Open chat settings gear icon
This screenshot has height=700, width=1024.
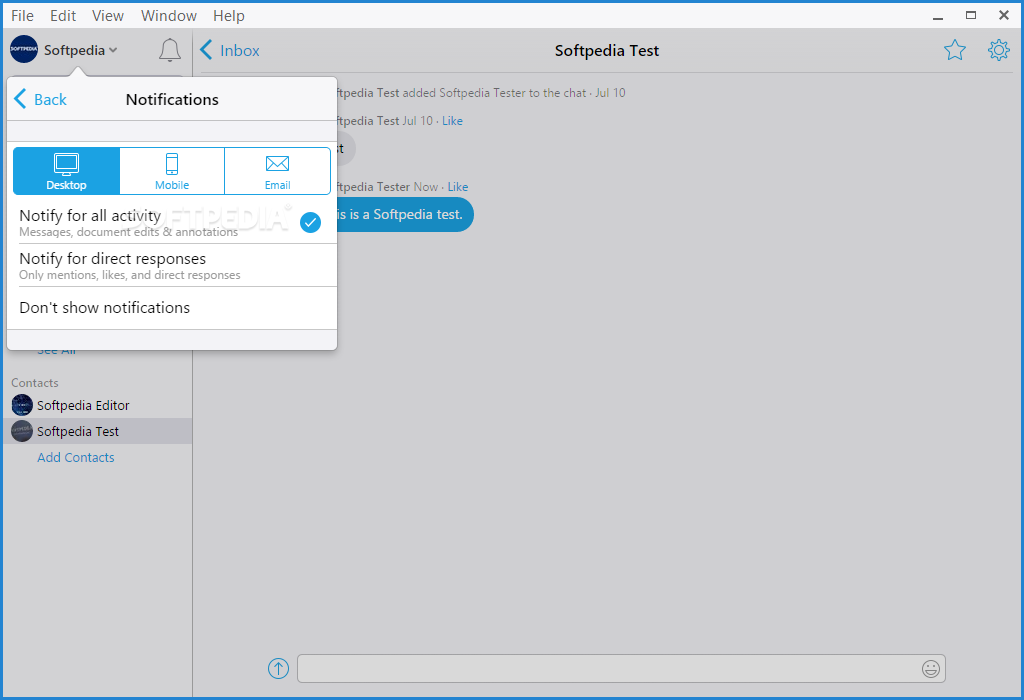coord(999,50)
